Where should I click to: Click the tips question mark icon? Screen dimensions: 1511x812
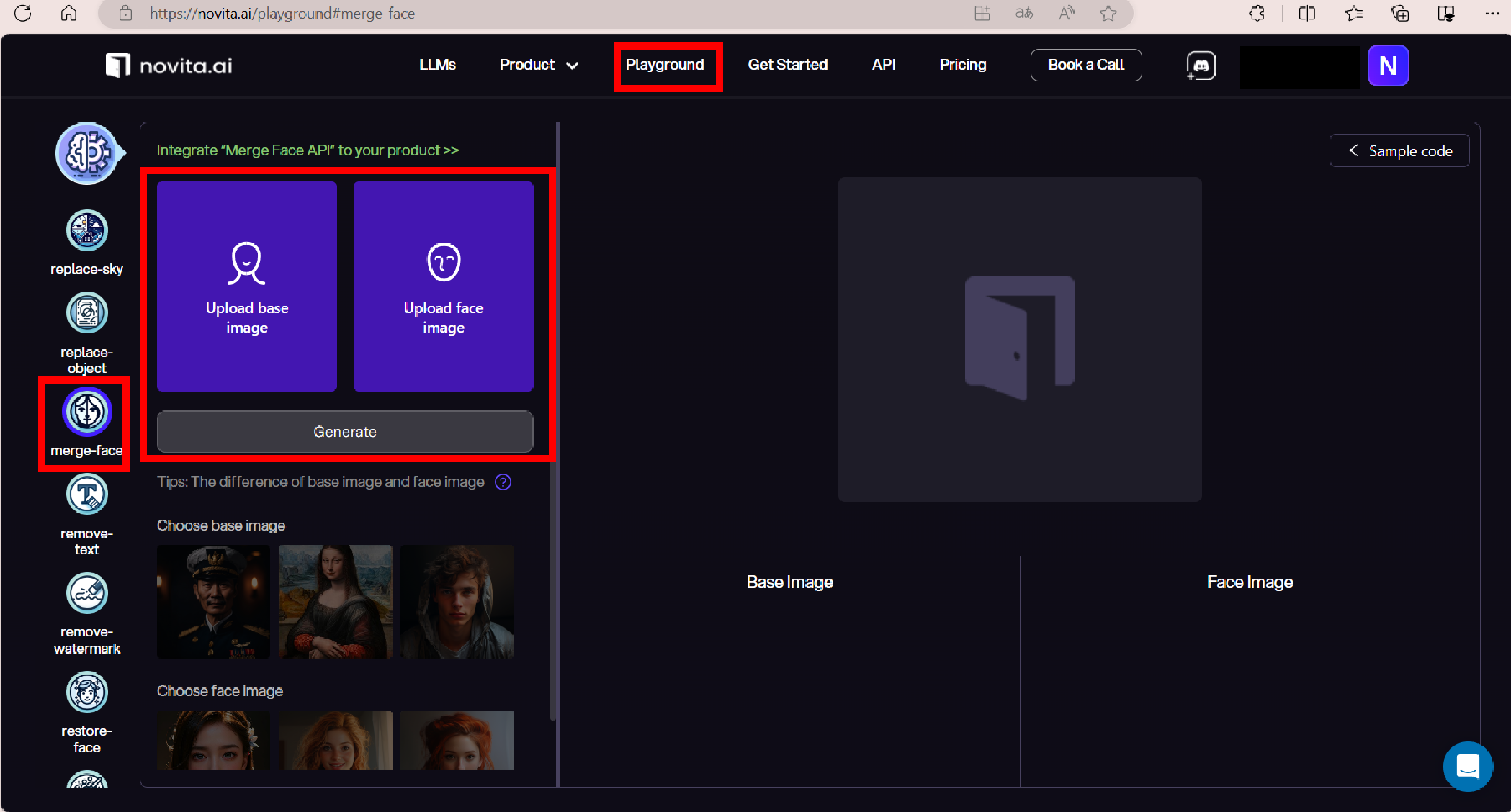point(503,482)
